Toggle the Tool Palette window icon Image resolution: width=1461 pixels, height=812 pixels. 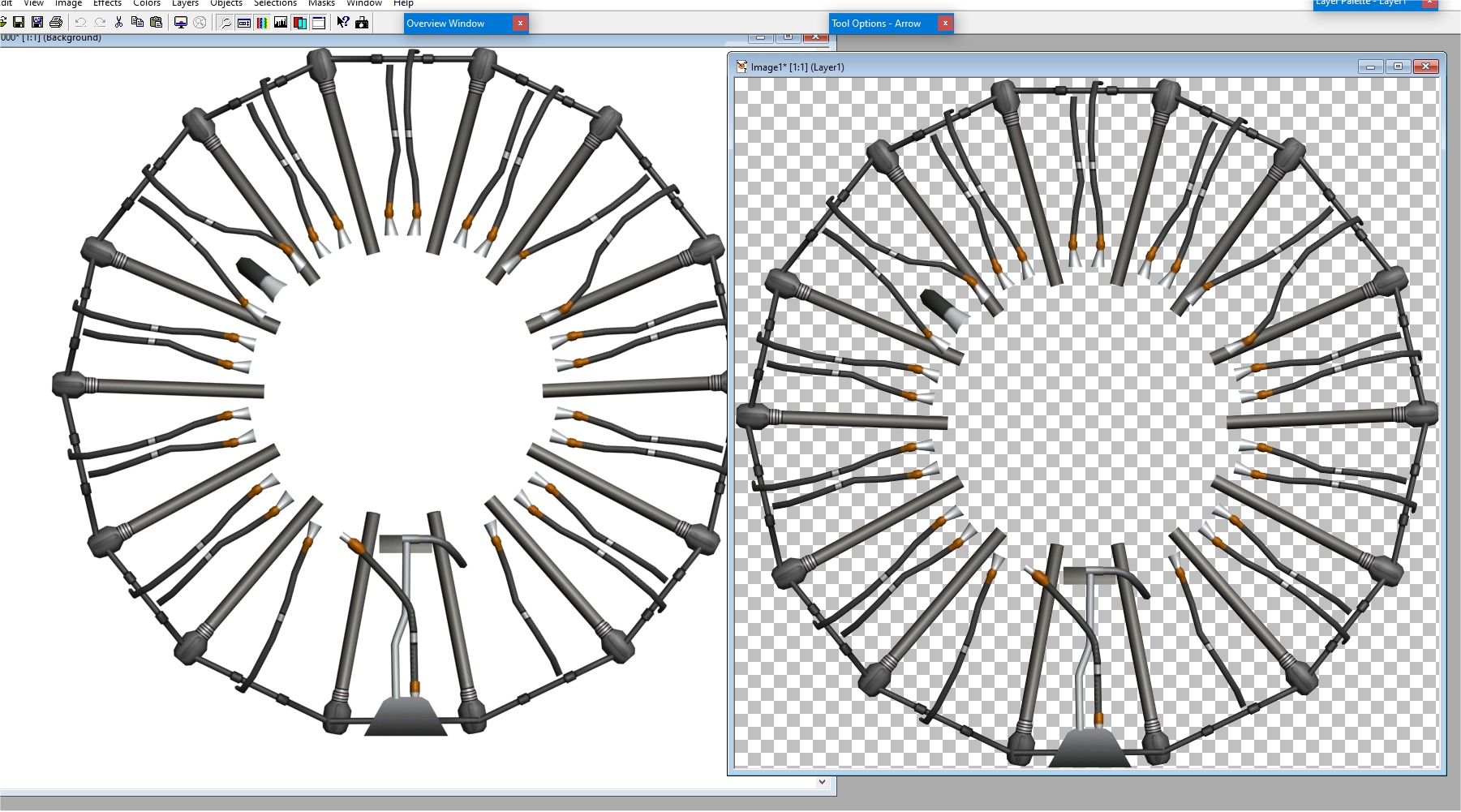click(319, 23)
